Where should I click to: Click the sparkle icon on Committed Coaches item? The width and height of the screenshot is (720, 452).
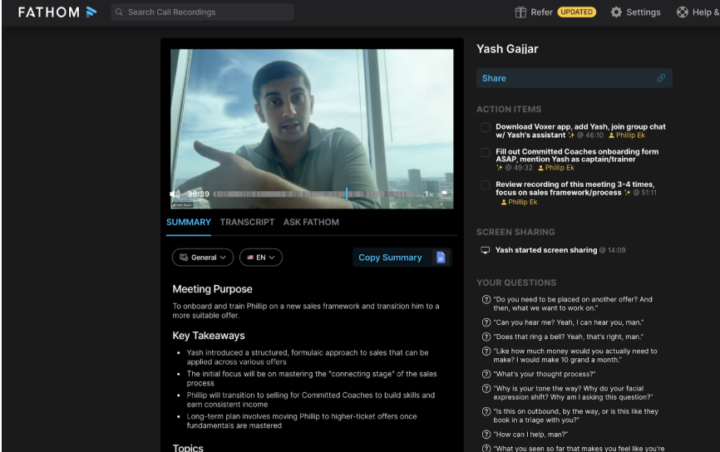click(x=500, y=168)
